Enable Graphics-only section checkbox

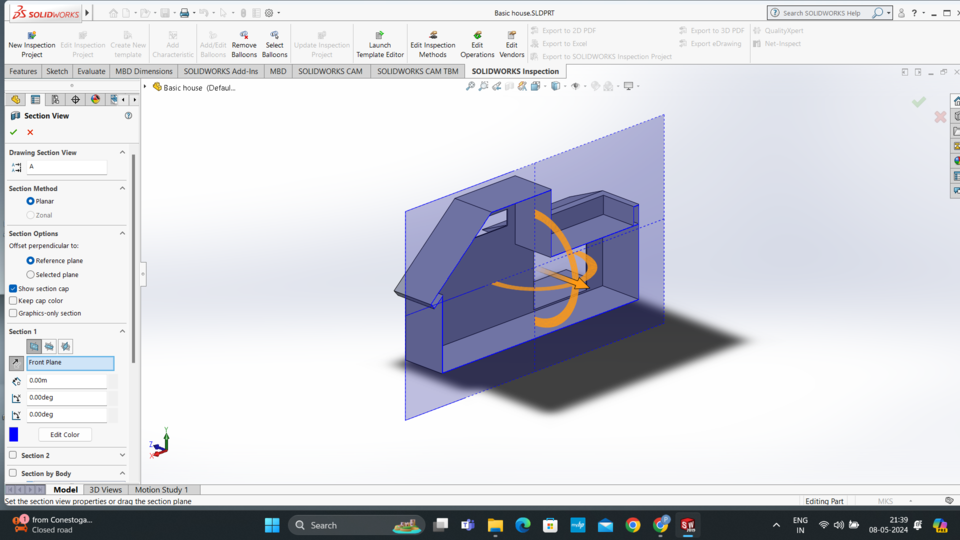click(x=13, y=313)
